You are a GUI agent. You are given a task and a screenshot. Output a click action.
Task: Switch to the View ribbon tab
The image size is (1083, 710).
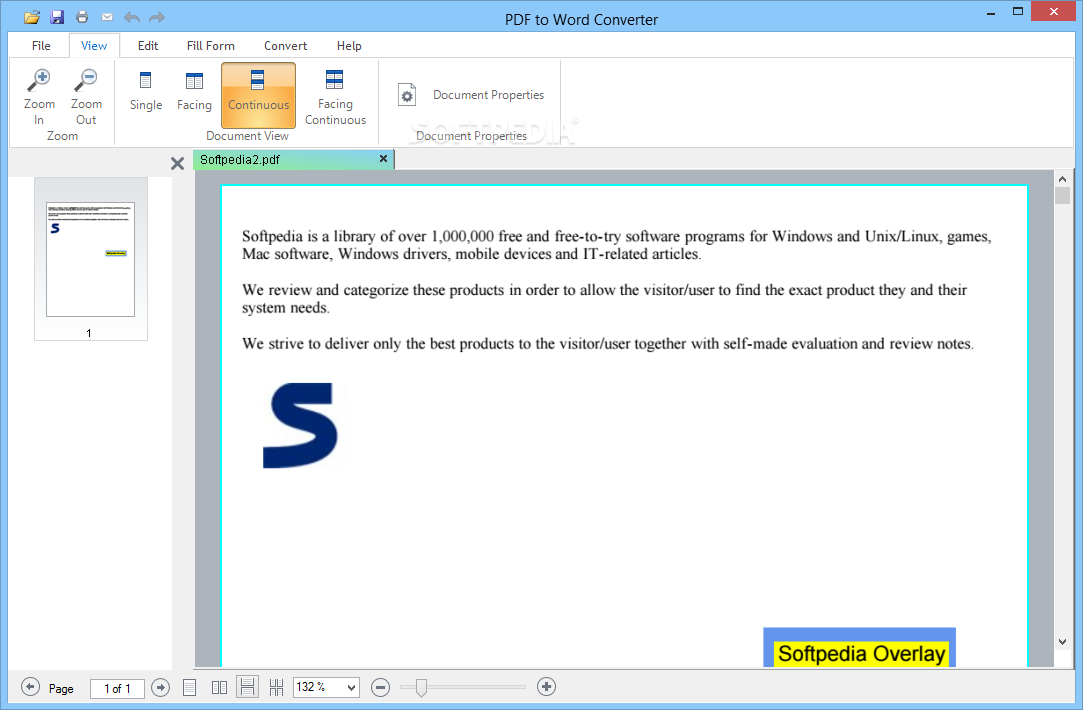pyautogui.click(x=94, y=46)
